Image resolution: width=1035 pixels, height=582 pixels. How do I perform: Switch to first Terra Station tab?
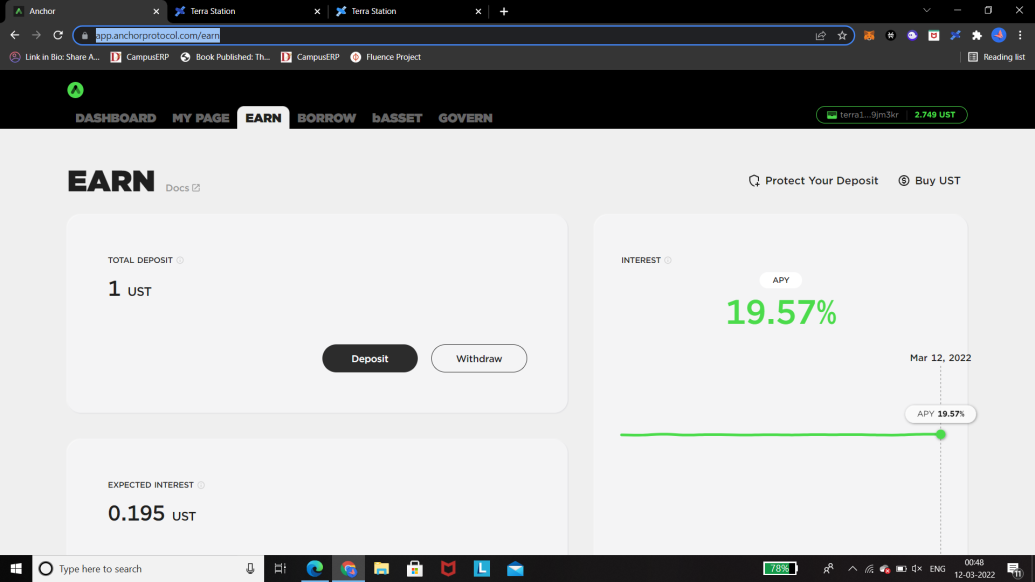248,11
